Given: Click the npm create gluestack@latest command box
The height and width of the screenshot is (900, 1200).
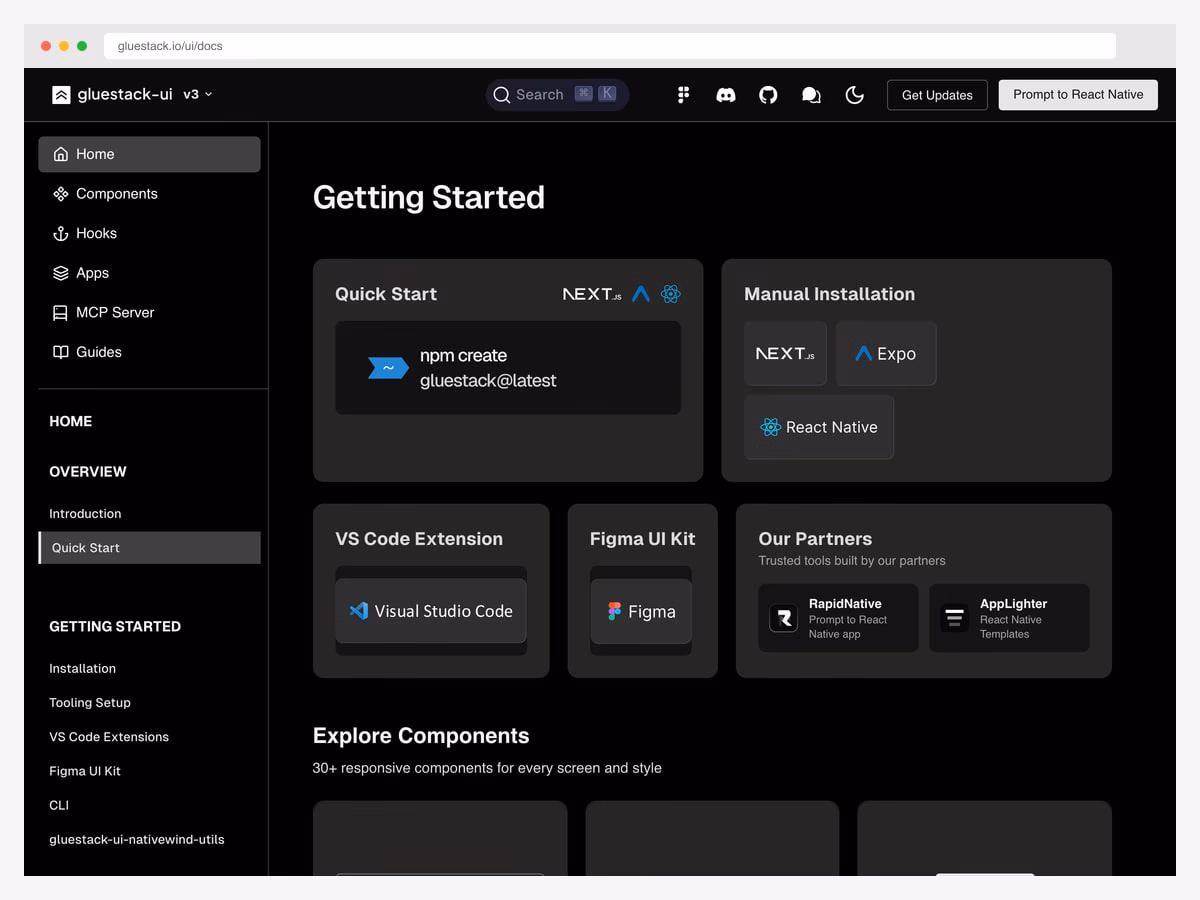Looking at the screenshot, I should [x=508, y=368].
